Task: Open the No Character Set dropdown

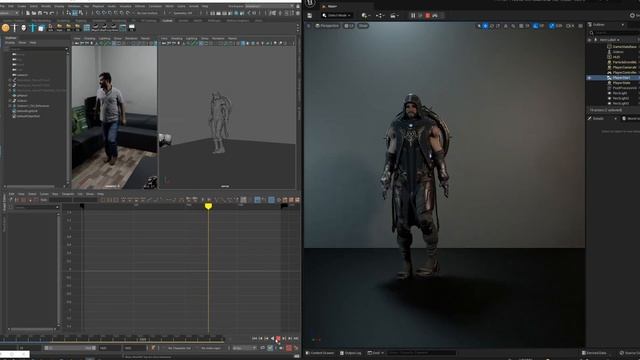Action: click(x=180, y=348)
